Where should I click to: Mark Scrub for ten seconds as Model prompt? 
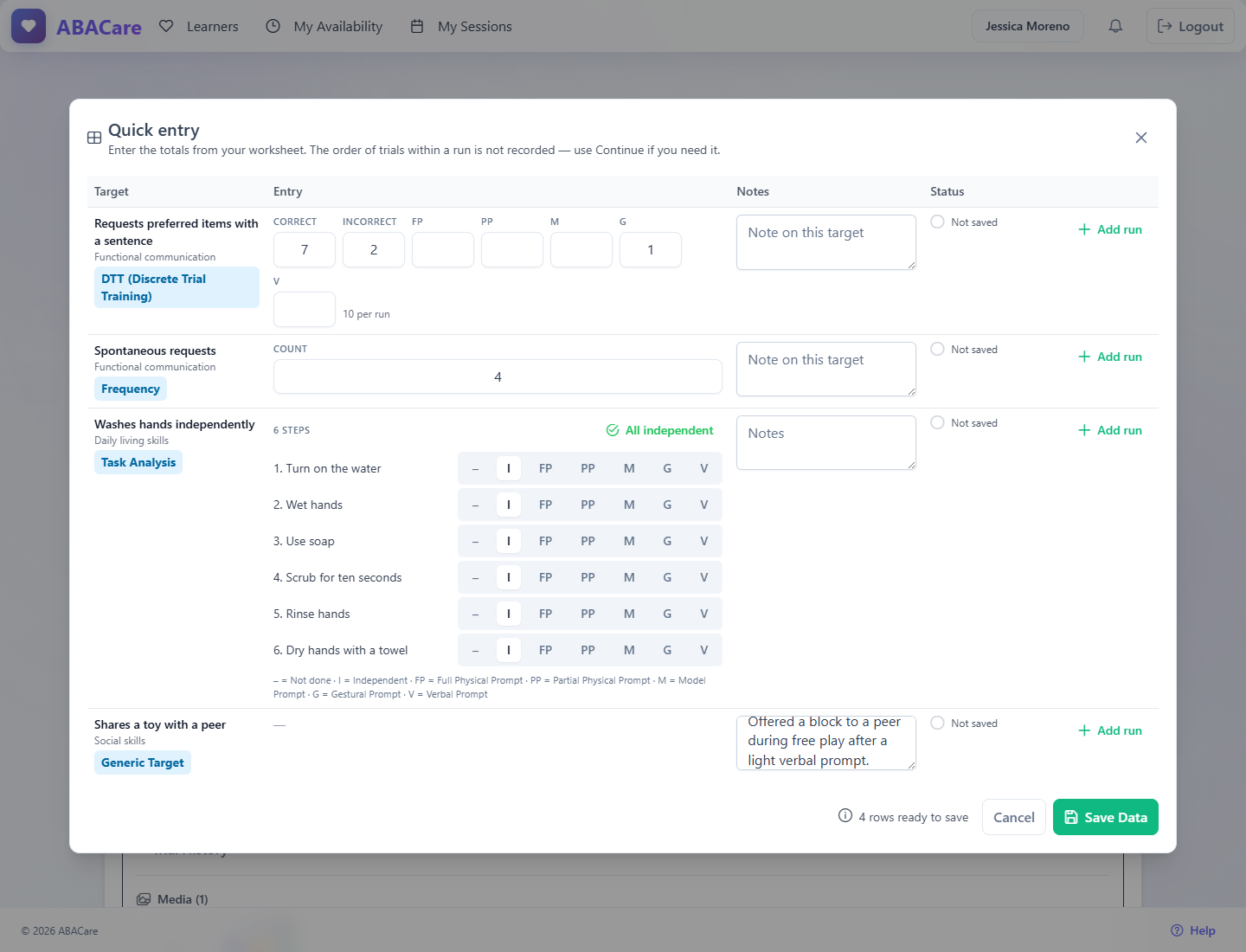point(629,577)
